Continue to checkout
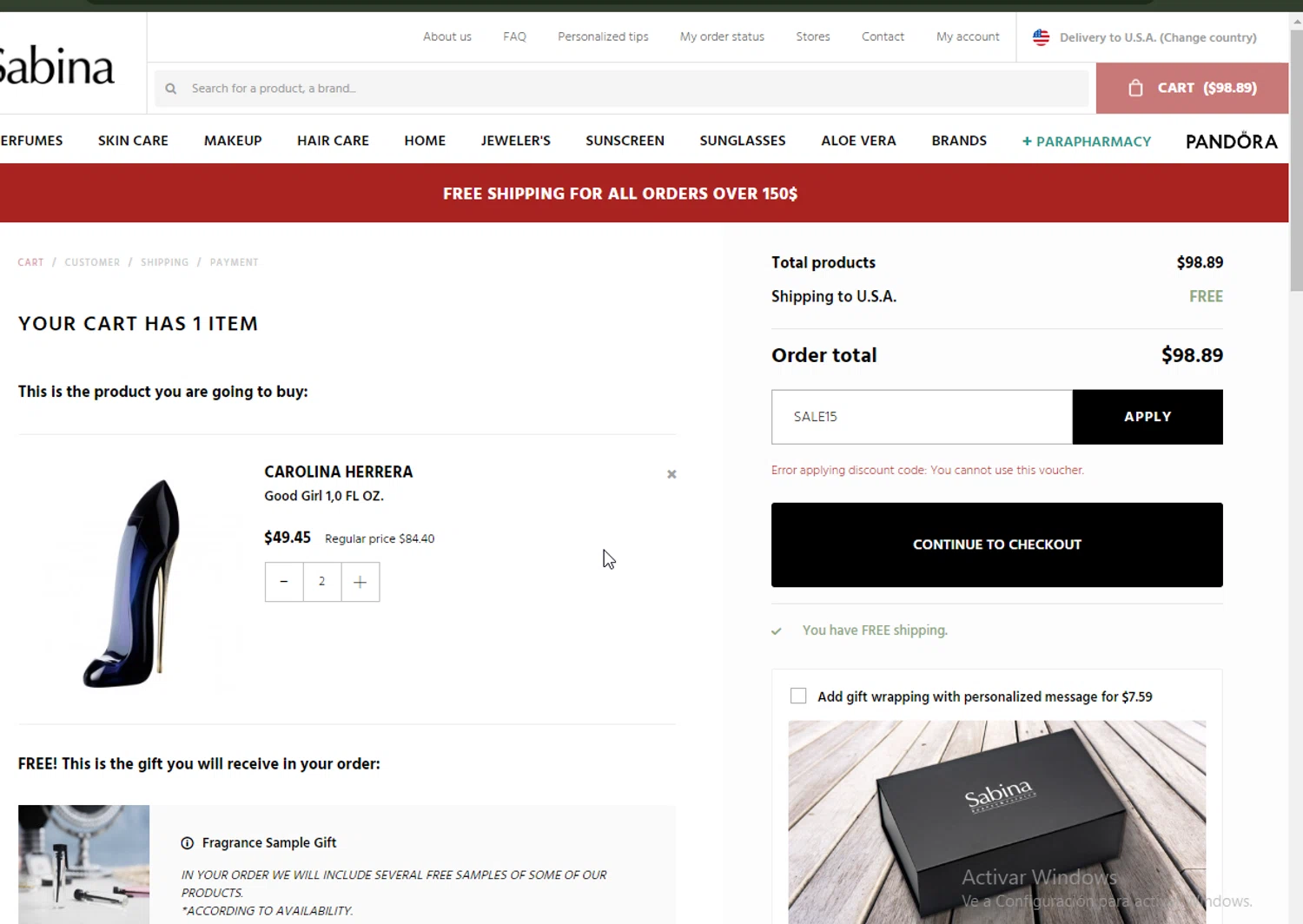The height and width of the screenshot is (924, 1303). pos(997,544)
